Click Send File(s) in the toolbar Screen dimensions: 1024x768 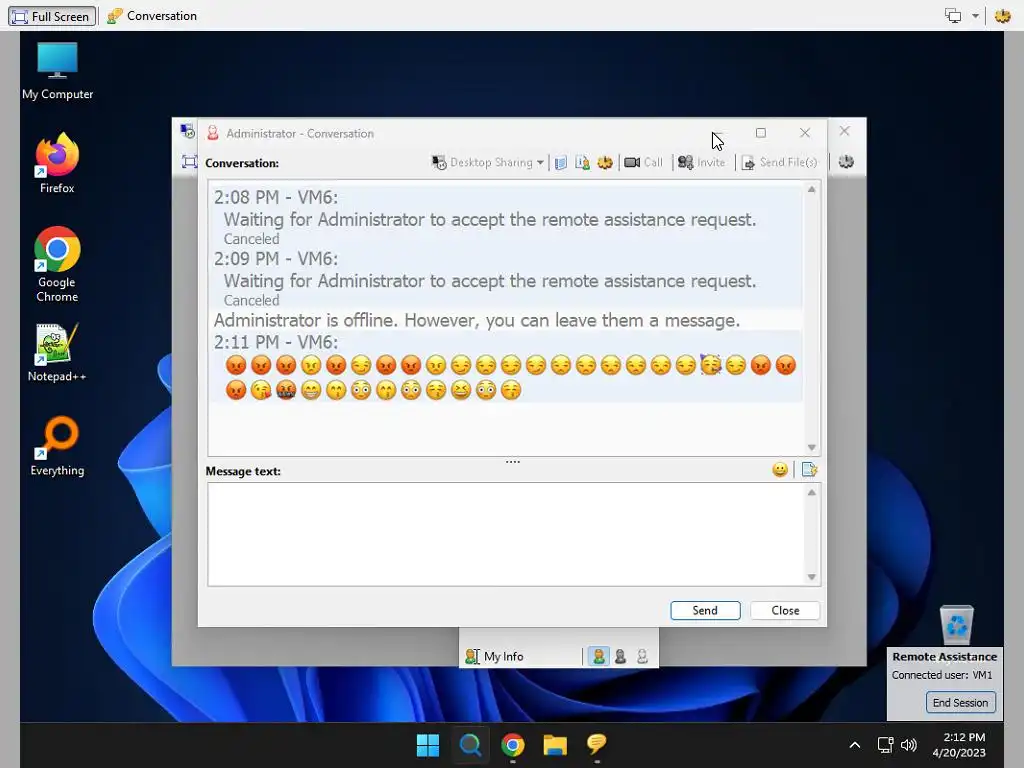coord(780,163)
